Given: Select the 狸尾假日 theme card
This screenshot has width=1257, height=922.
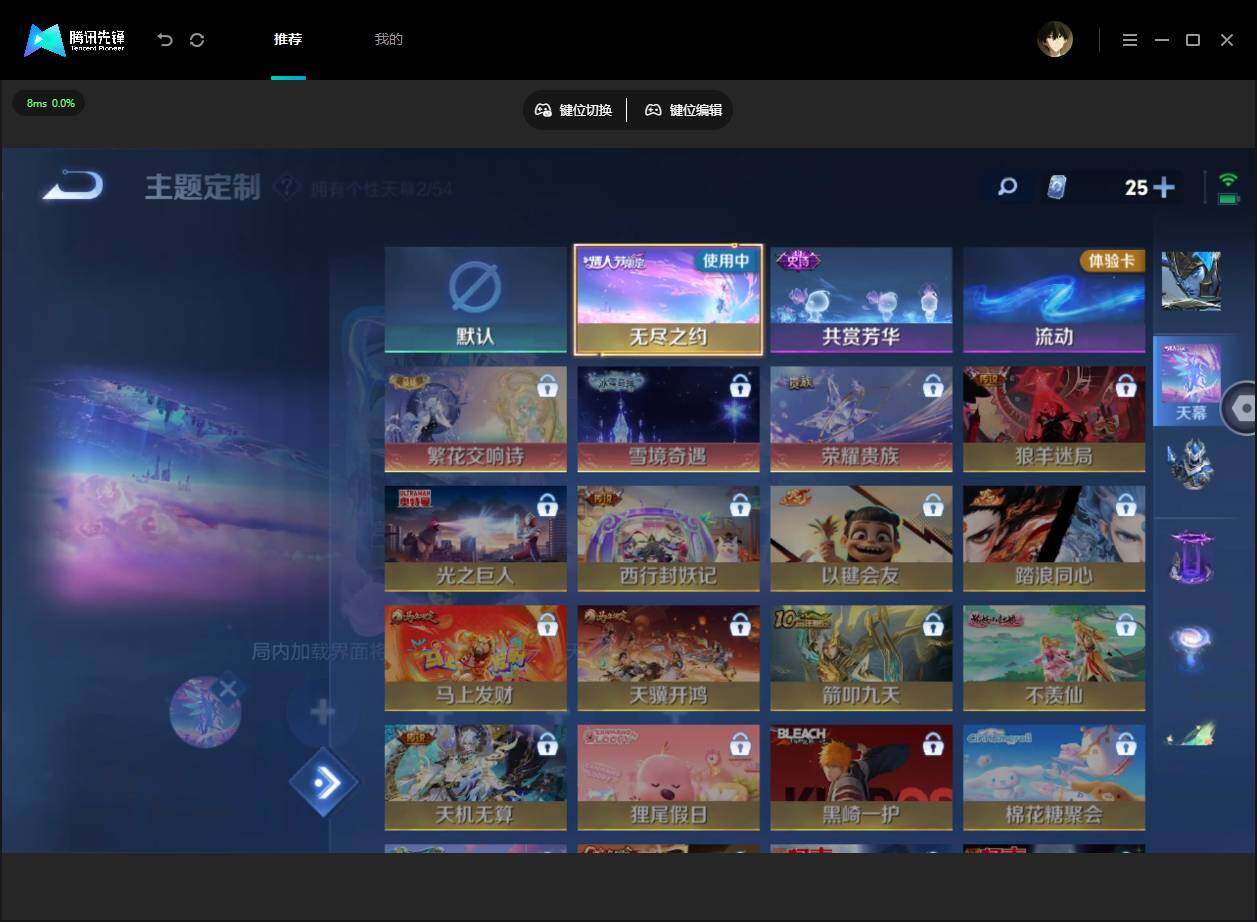Looking at the screenshot, I should click(x=668, y=778).
